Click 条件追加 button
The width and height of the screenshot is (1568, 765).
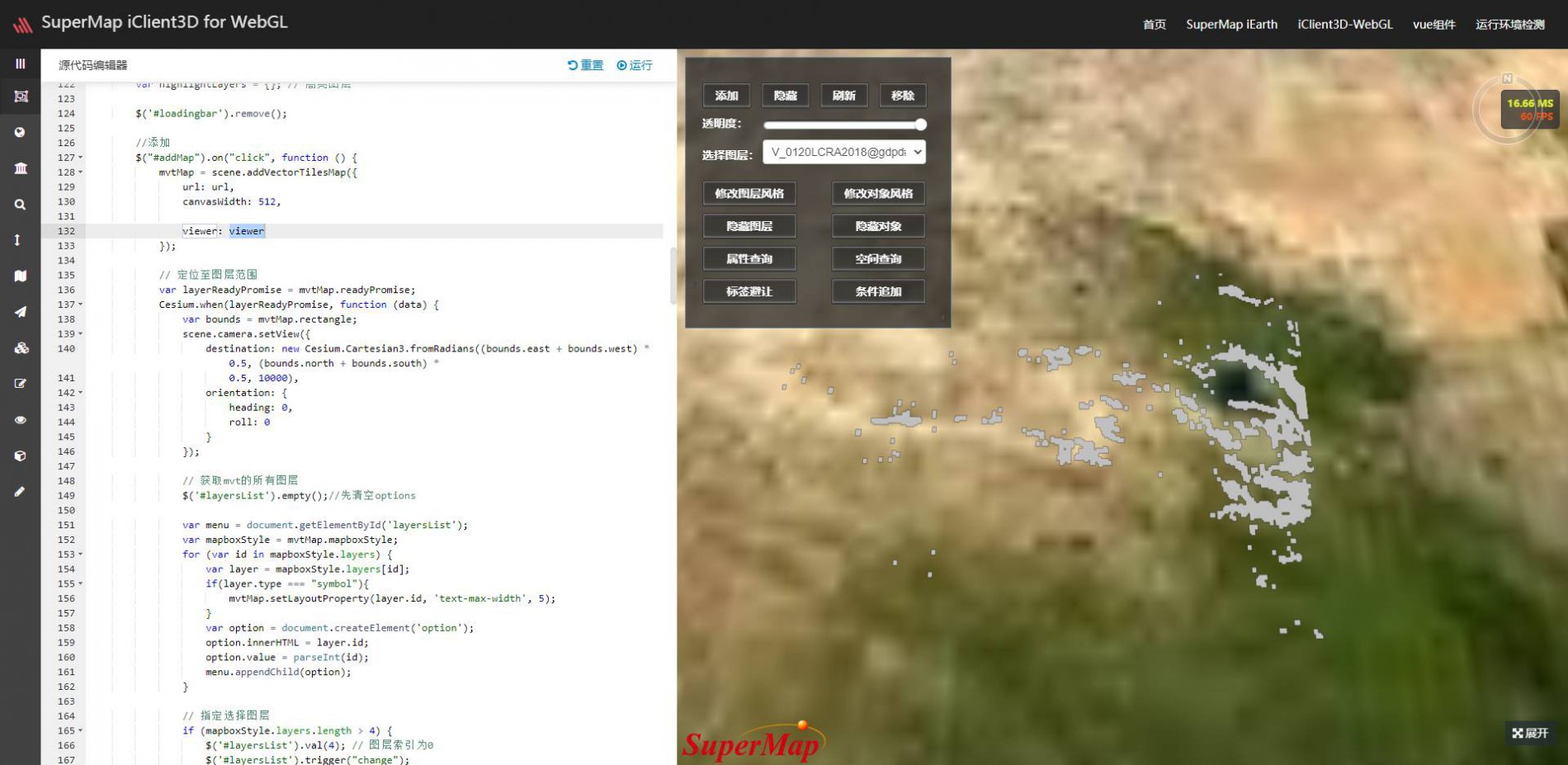pos(878,291)
